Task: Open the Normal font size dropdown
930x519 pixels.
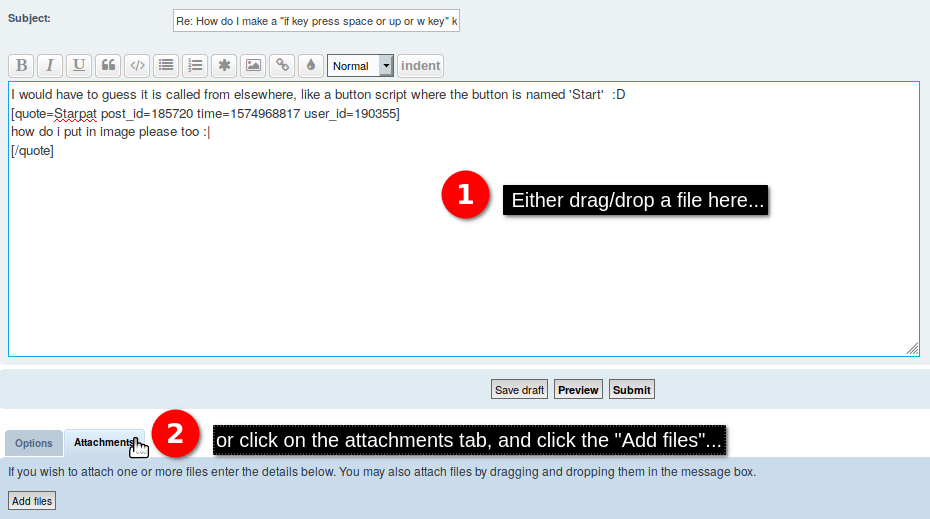Action: pyautogui.click(x=360, y=66)
